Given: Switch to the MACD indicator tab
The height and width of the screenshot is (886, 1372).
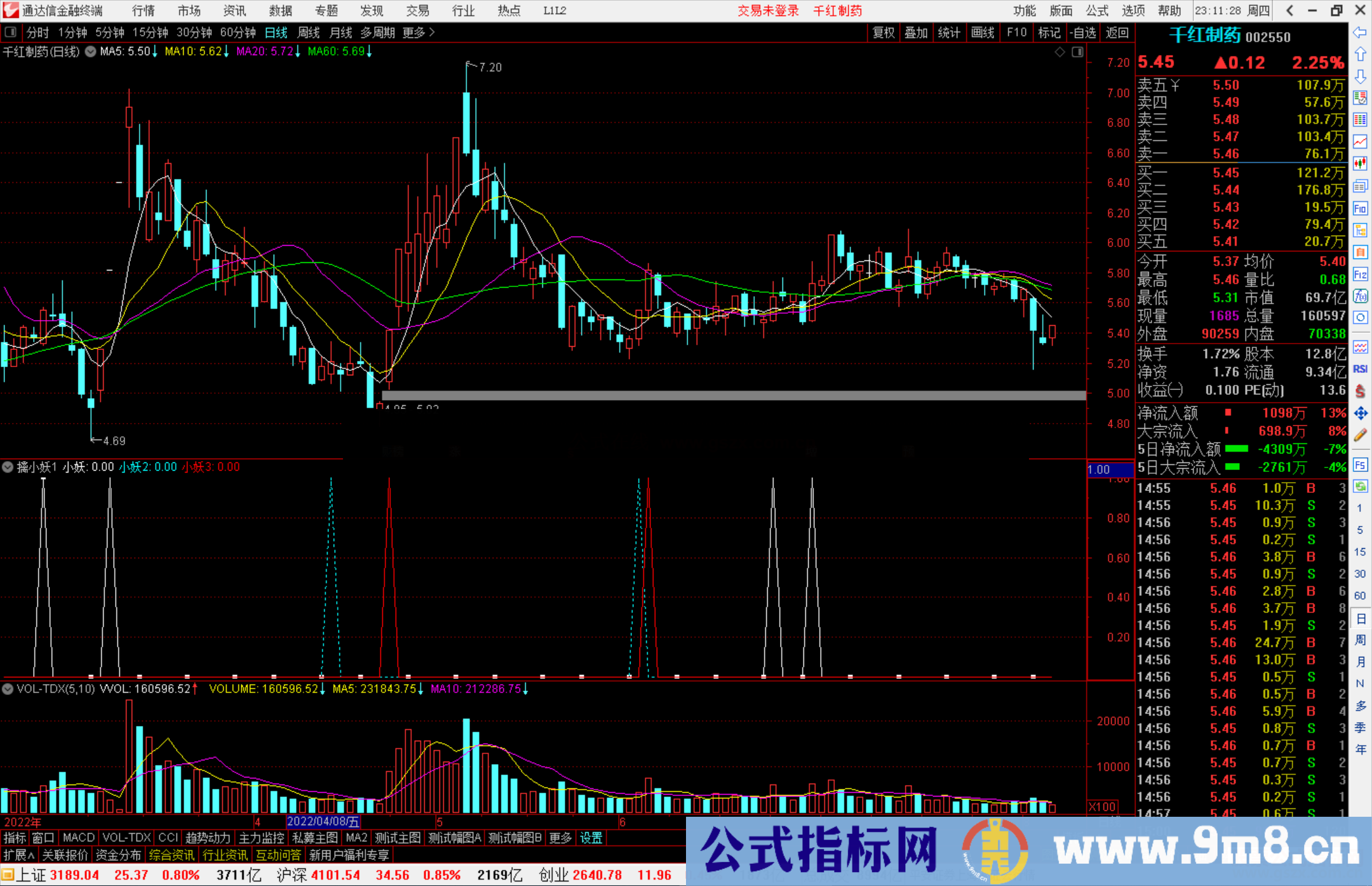Looking at the screenshot, I should [x=77, y=838].
